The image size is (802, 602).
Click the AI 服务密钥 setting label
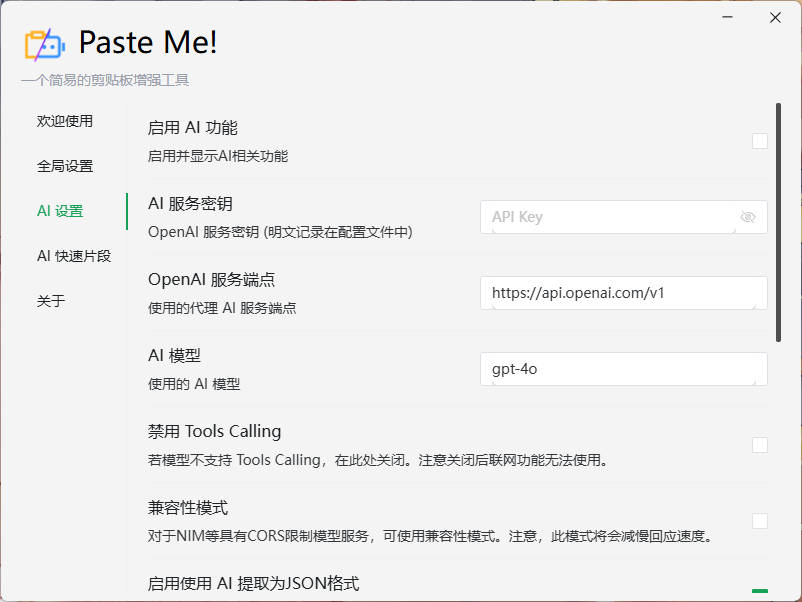click(x=190, y=204)
